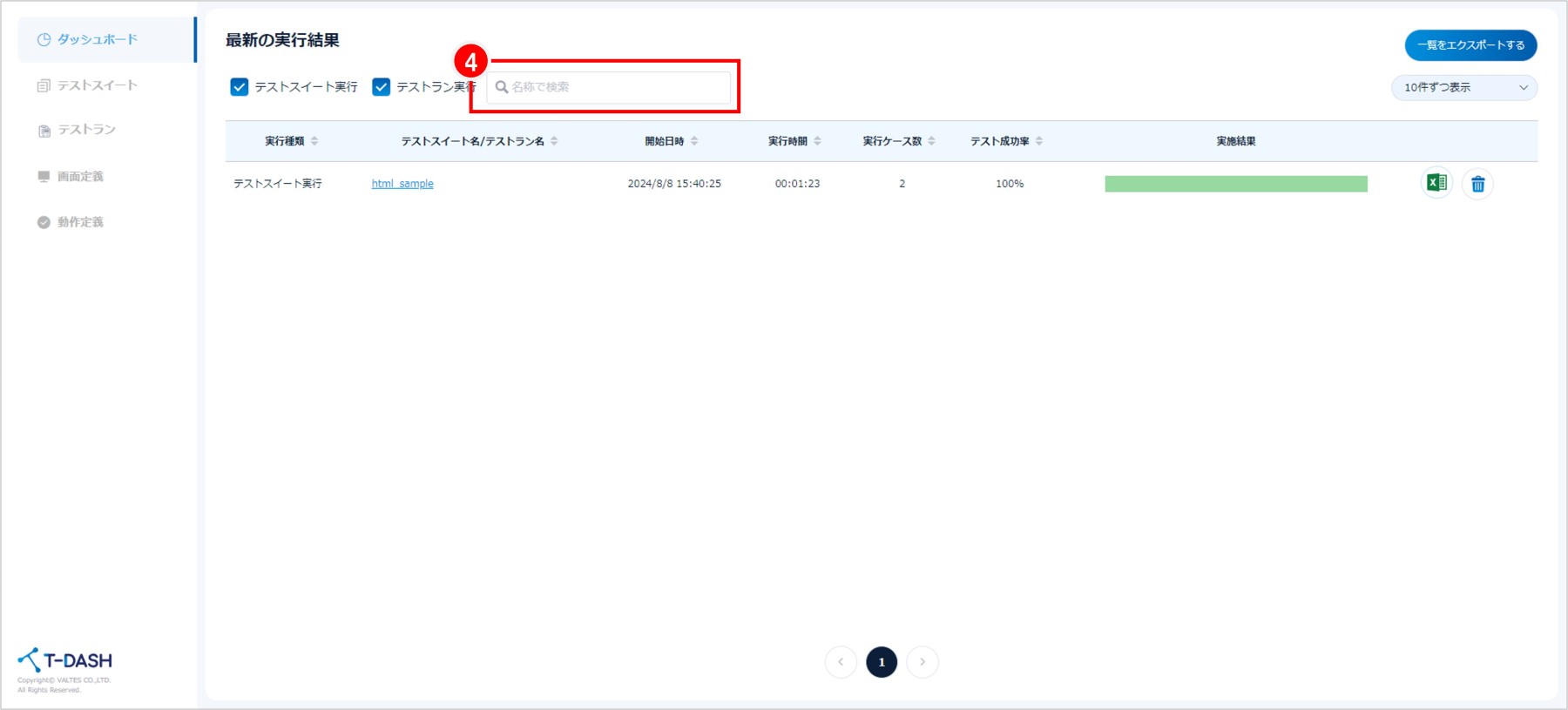Viewport: 1568px width, 710px height.
Task: Download the Excel report for html_sample
Action: click(x=1436, y=183)
